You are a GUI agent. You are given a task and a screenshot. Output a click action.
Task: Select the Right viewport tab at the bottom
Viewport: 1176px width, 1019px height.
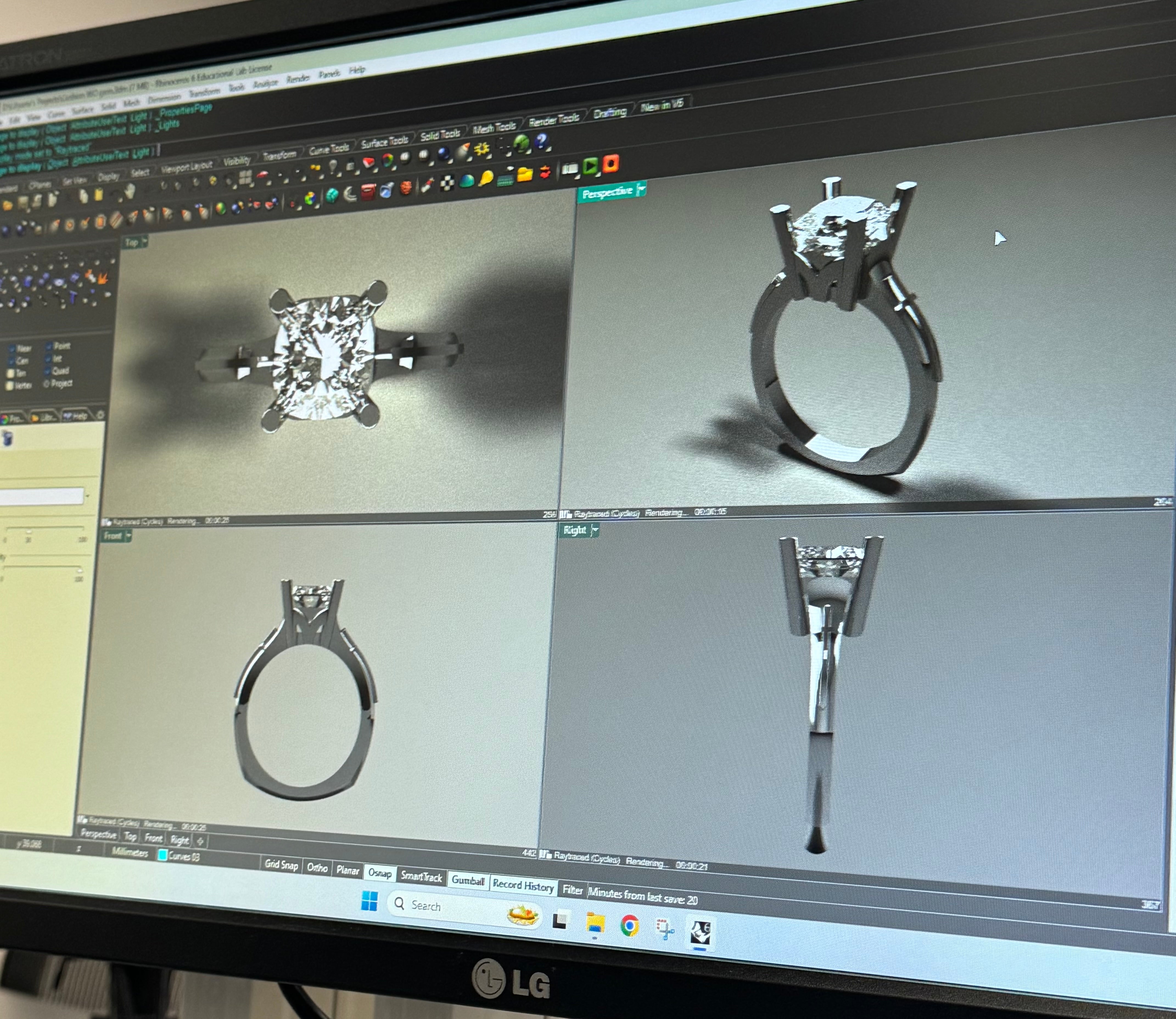point(180,840)
